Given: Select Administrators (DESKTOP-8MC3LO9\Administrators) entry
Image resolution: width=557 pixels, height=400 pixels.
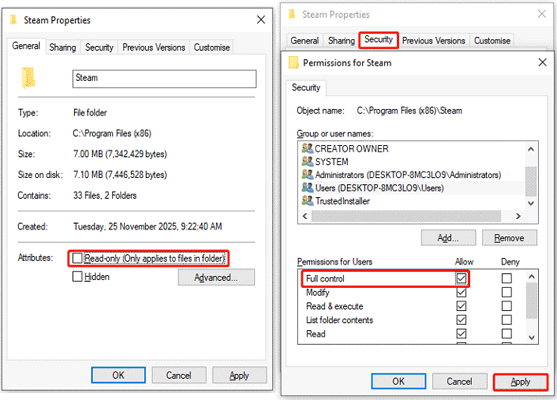Looking at the screenshot, I should coord(412,174).
